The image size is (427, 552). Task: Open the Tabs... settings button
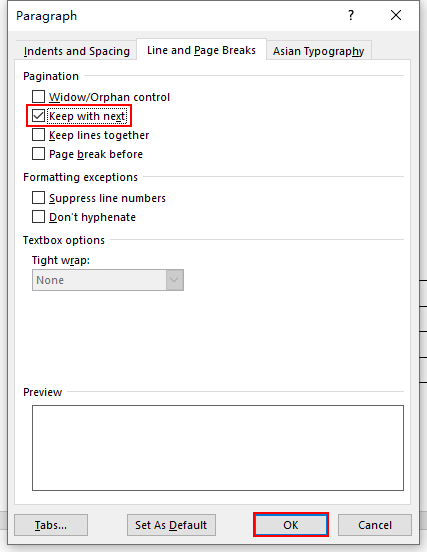51,525
